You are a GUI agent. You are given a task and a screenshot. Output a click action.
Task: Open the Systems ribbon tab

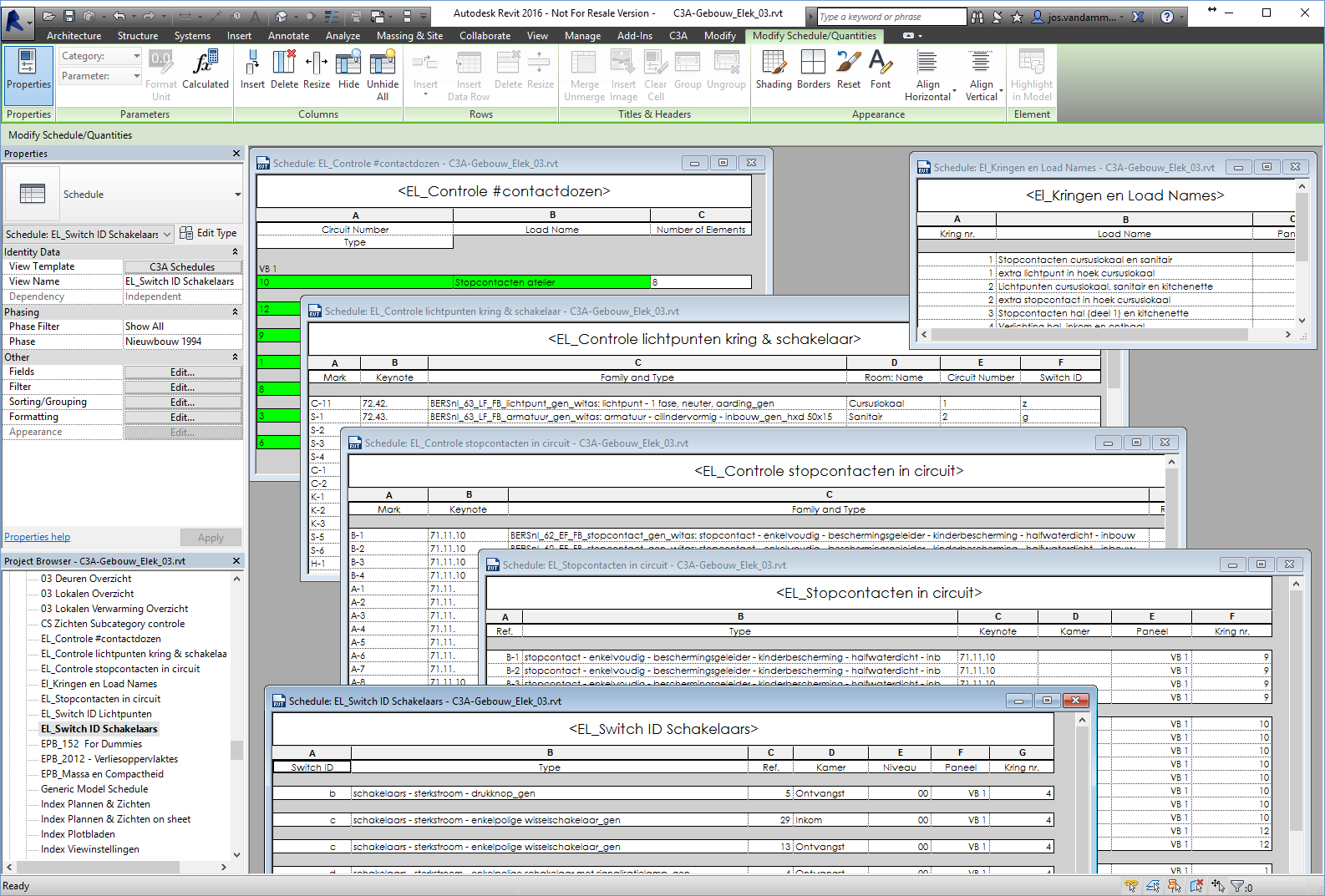click(192, 36)
